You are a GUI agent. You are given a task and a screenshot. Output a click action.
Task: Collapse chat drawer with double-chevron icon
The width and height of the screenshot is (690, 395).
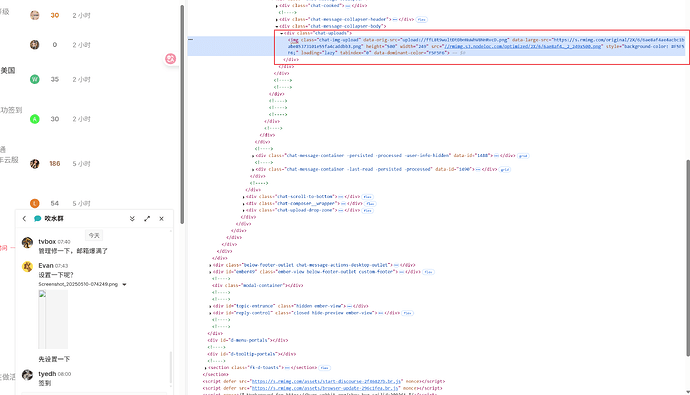click(132, 219)
